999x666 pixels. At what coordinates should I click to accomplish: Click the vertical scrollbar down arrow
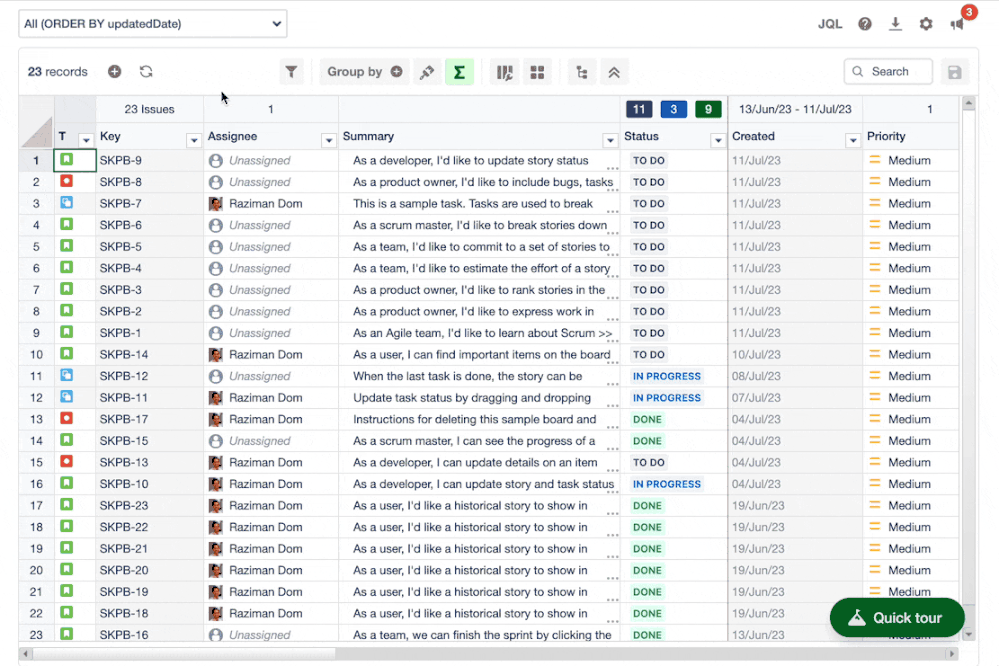pos(968,634)
